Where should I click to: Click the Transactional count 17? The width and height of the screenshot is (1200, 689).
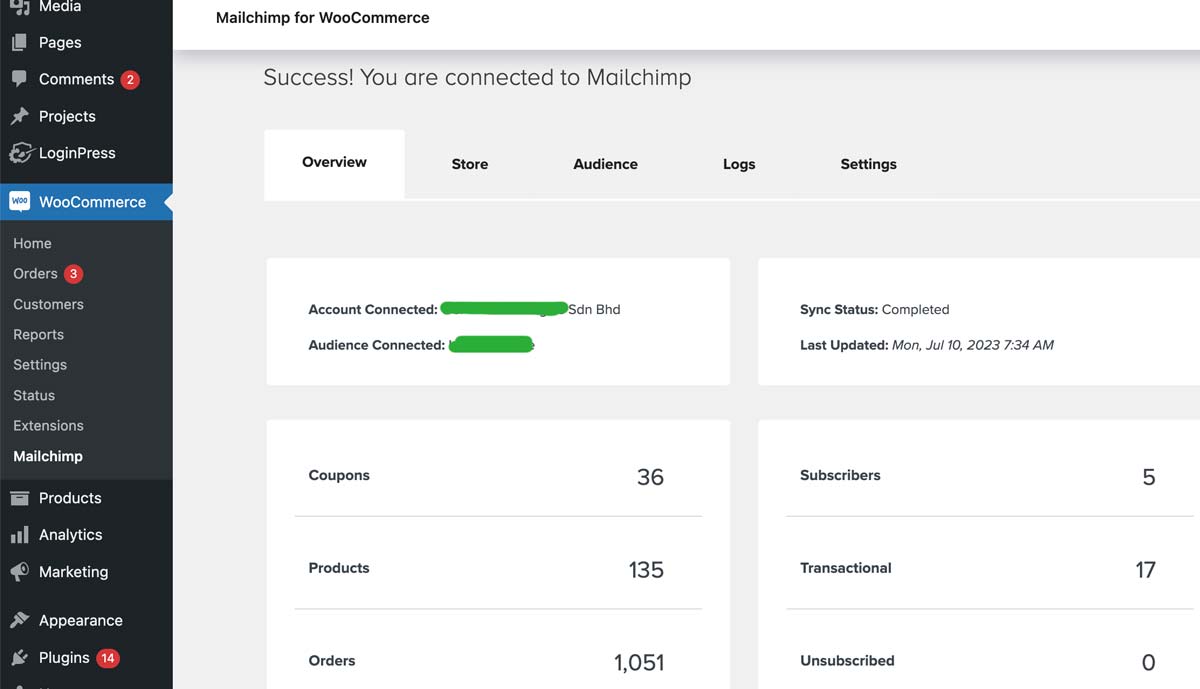[x=1146, y=570]
